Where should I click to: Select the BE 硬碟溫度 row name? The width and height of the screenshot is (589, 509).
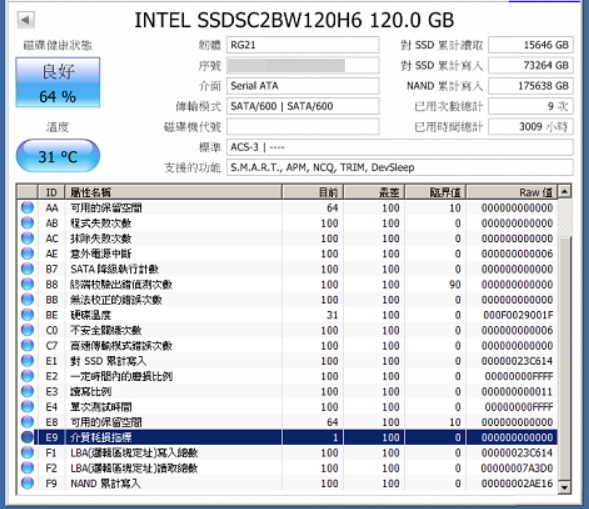click(x=91, y=315)
